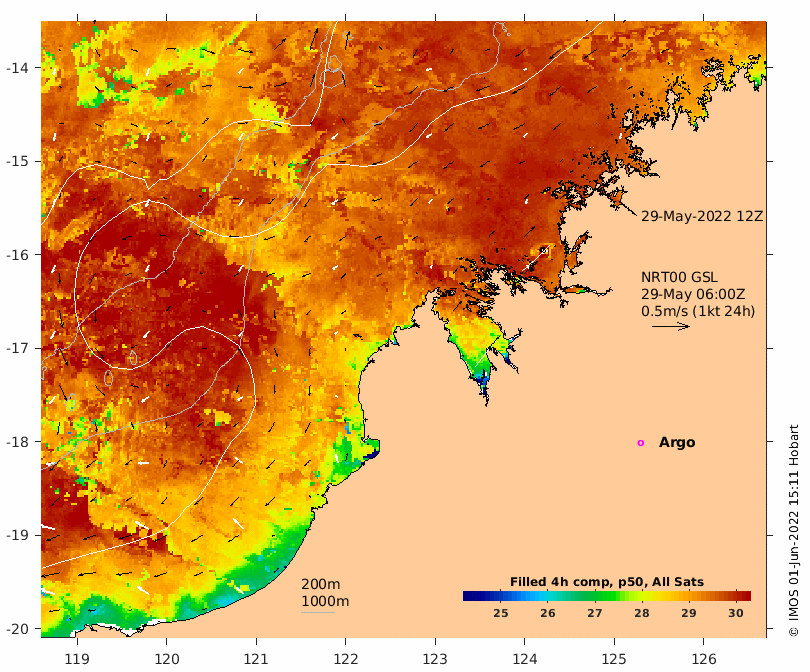Click the longitude axis label 123
Screen dimensions: 810x672
point(435,659)
